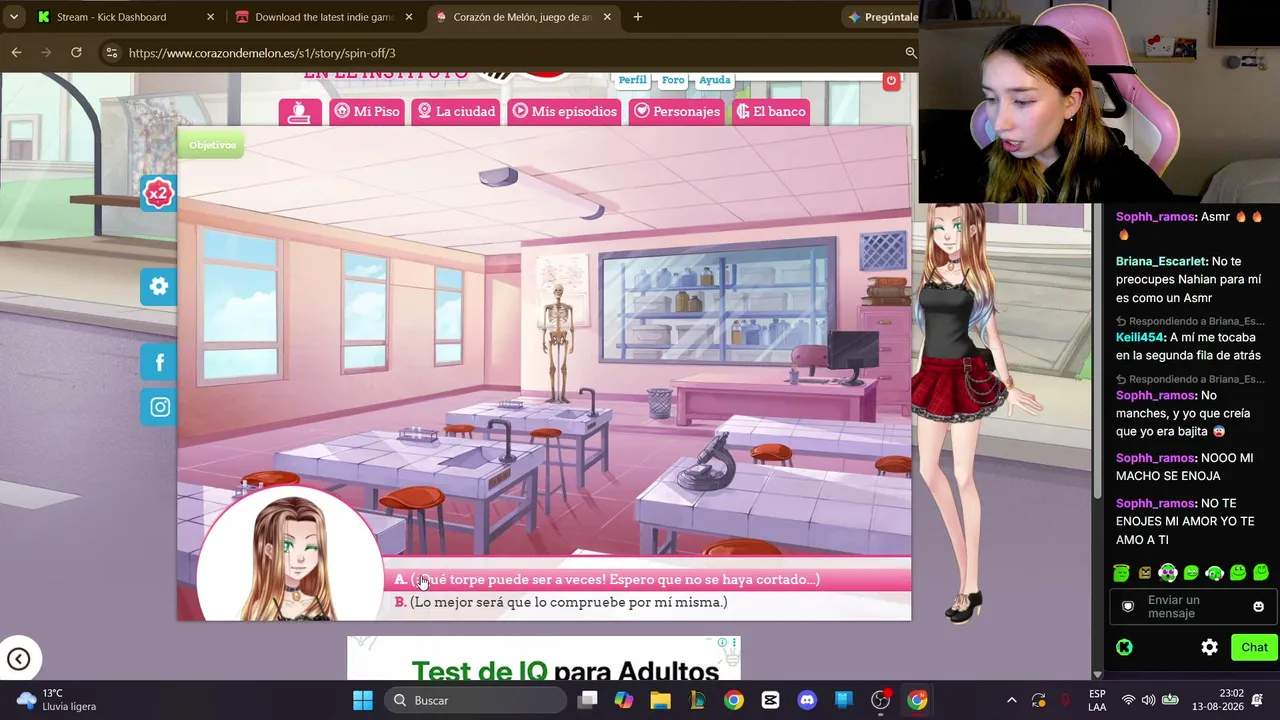
Task: Pick the gold angry face emote
Action: 1144,573
